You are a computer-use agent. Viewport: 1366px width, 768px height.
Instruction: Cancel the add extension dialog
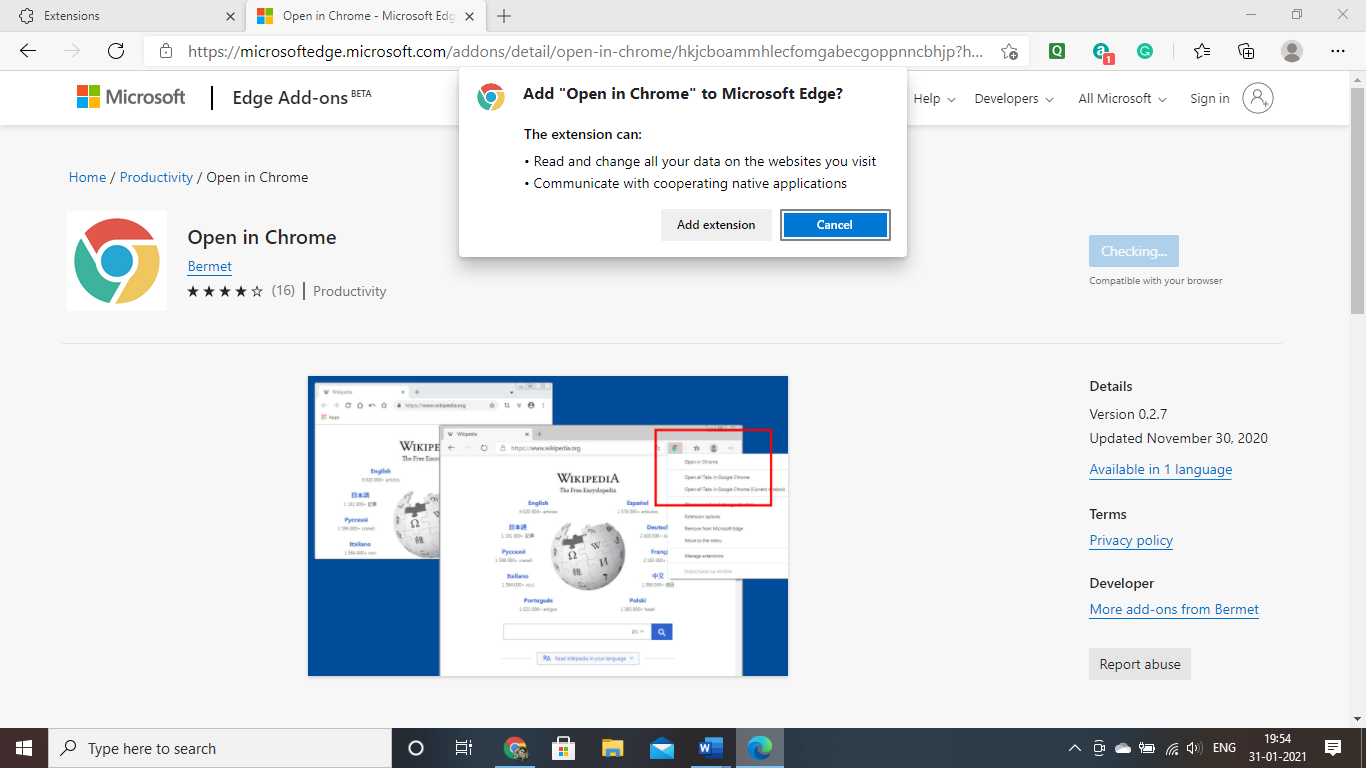coord(835,225)
